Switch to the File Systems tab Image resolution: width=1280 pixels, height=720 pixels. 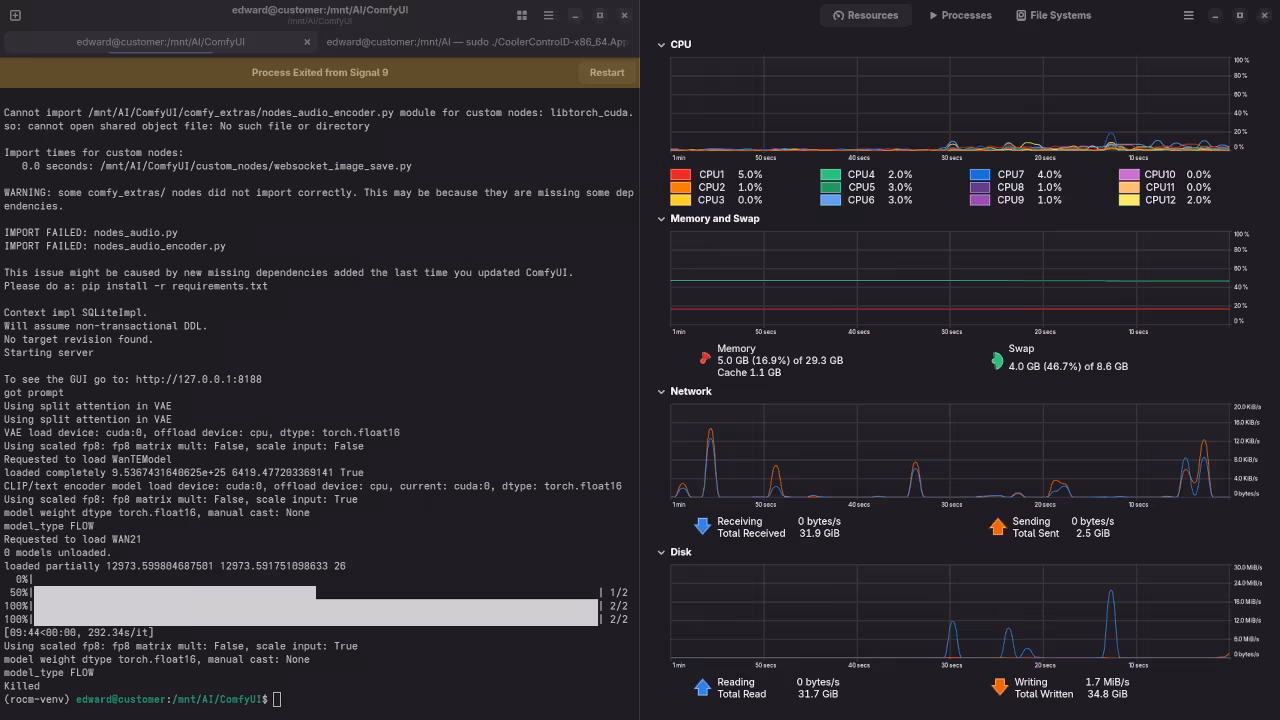(1053, 15)
